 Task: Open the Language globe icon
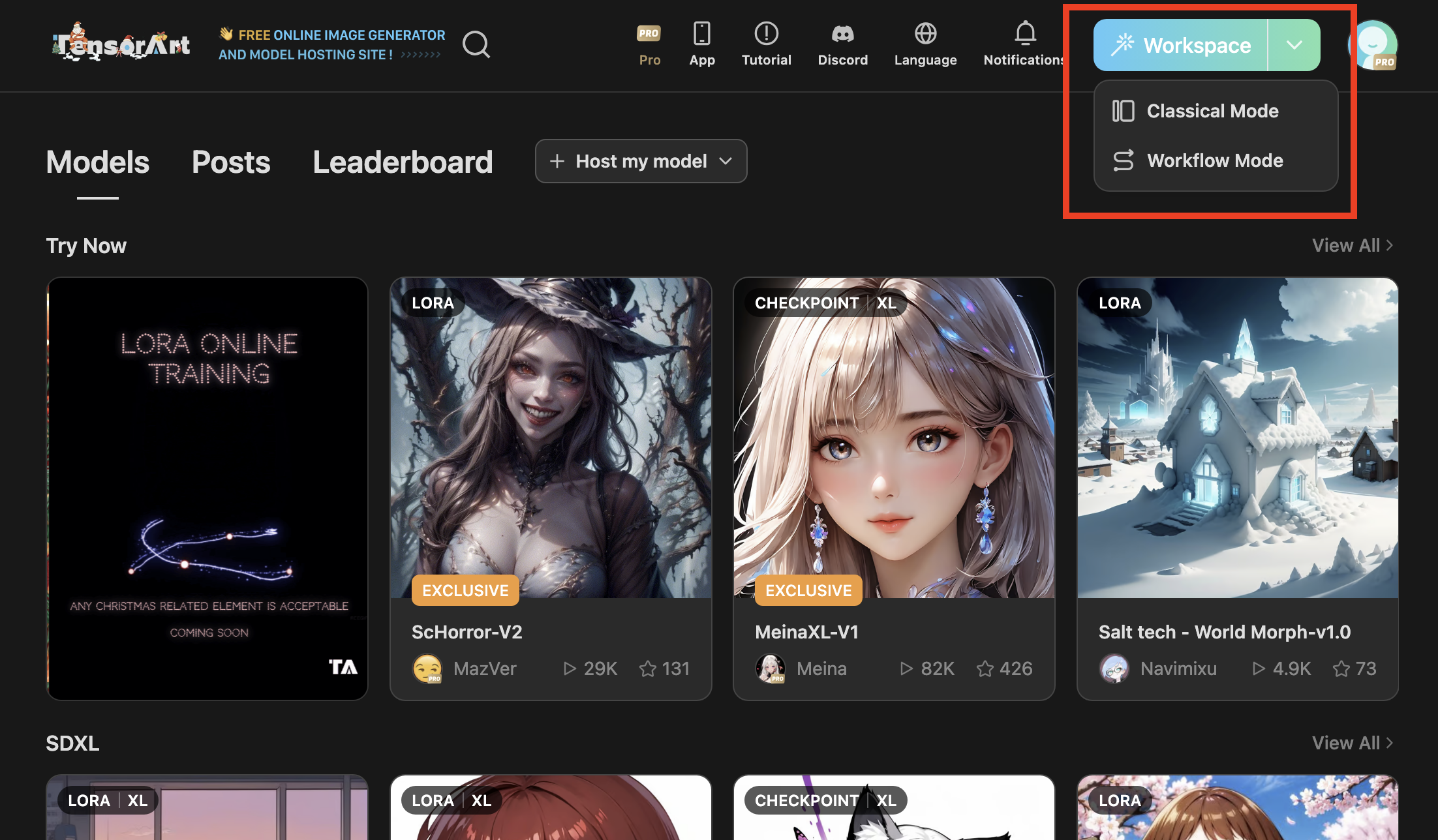coord(925,33)
